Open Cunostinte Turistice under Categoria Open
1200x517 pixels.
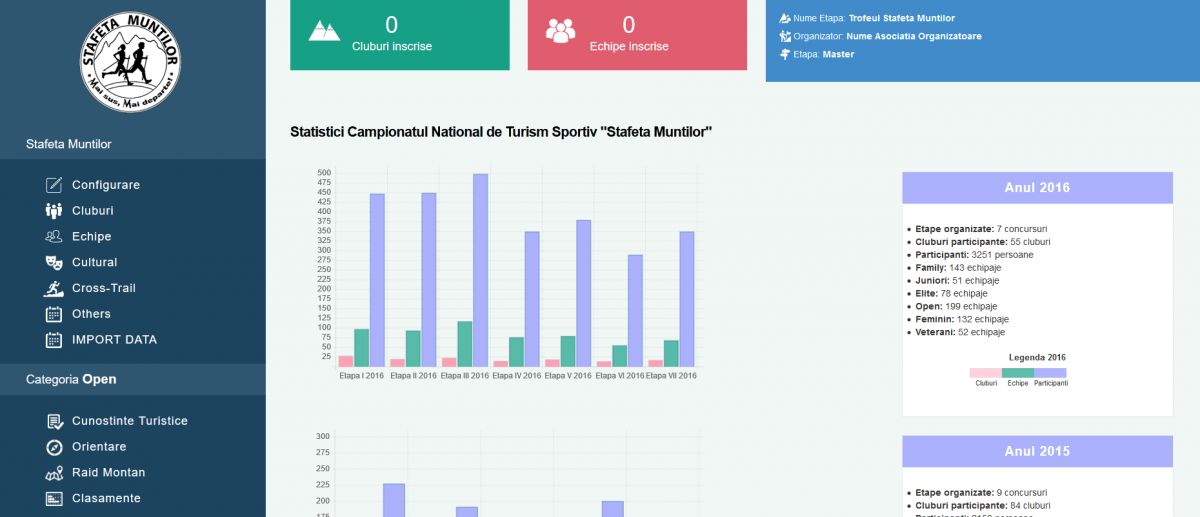coord(130,421)
